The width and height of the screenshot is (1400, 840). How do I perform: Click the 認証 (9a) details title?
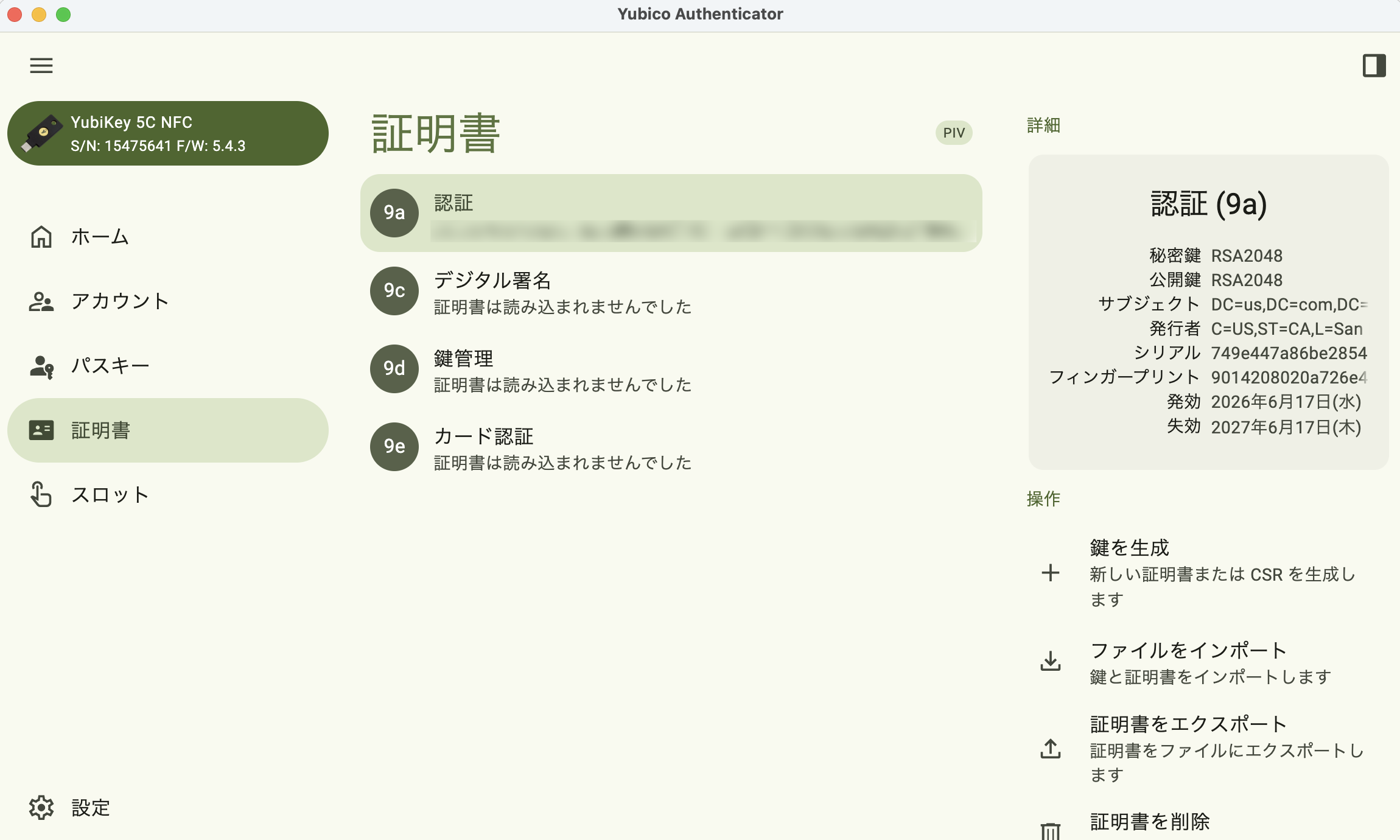pyautogui.click(x=1209, y=203)
